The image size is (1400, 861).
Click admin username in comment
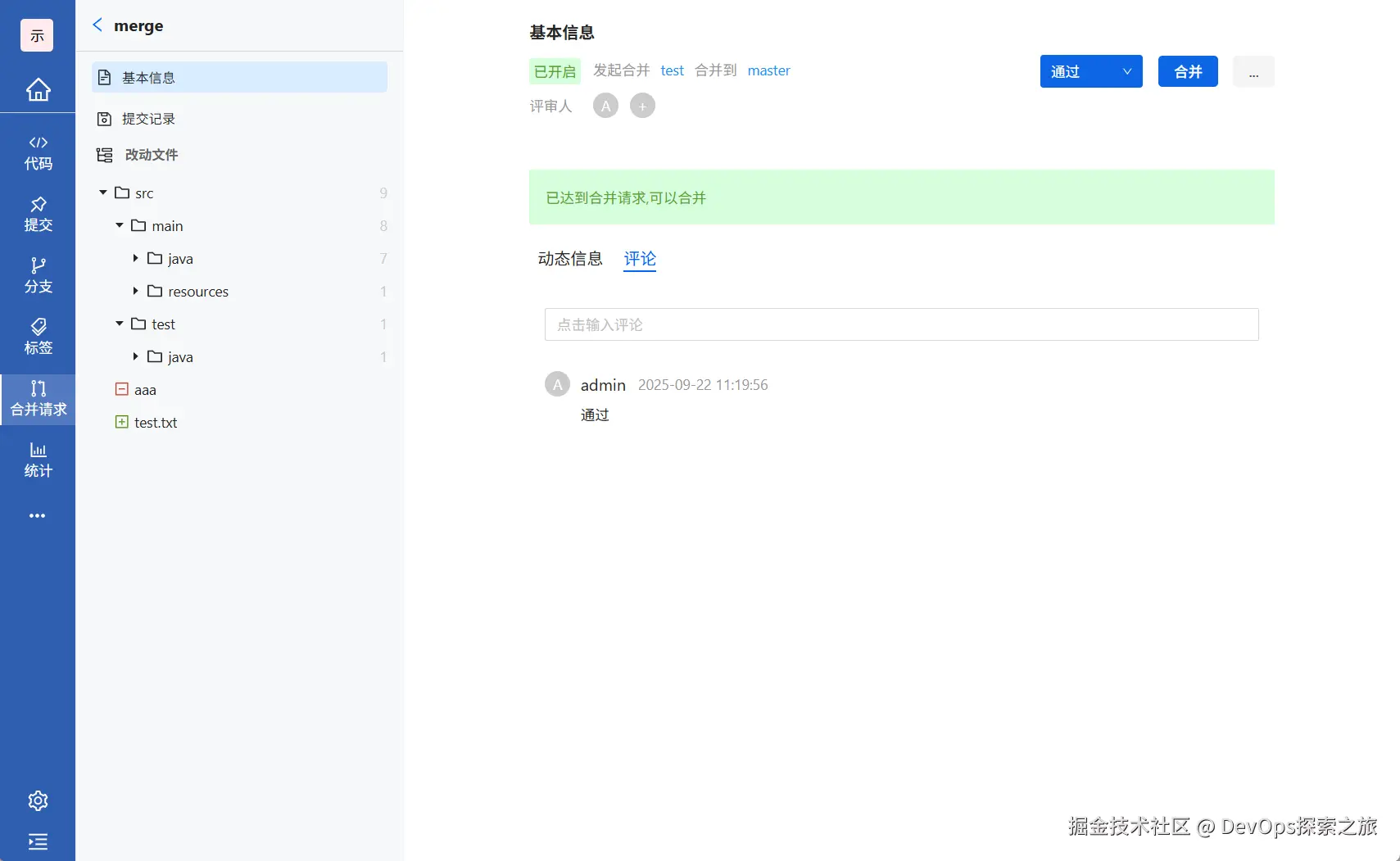[x=603, y=385]
